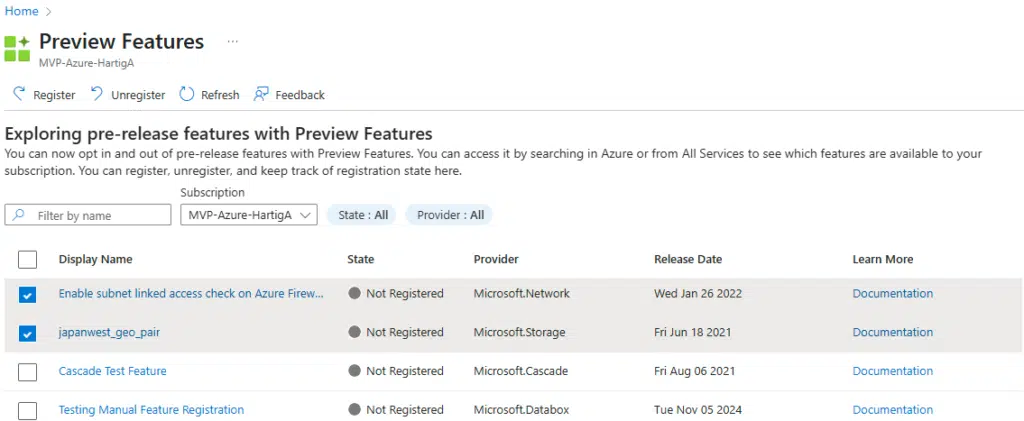
Task: Click the Tue Nov 05 2024 release date
Action: [697, 410]
